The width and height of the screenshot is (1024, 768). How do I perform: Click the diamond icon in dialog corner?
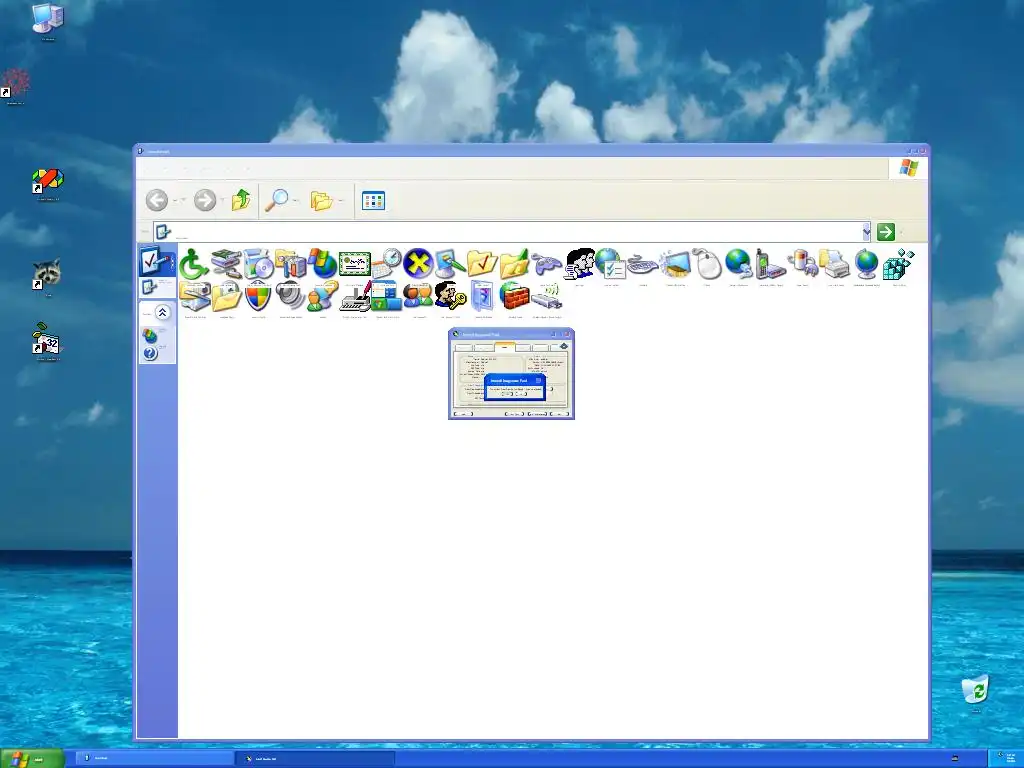[x=564, y=346]
